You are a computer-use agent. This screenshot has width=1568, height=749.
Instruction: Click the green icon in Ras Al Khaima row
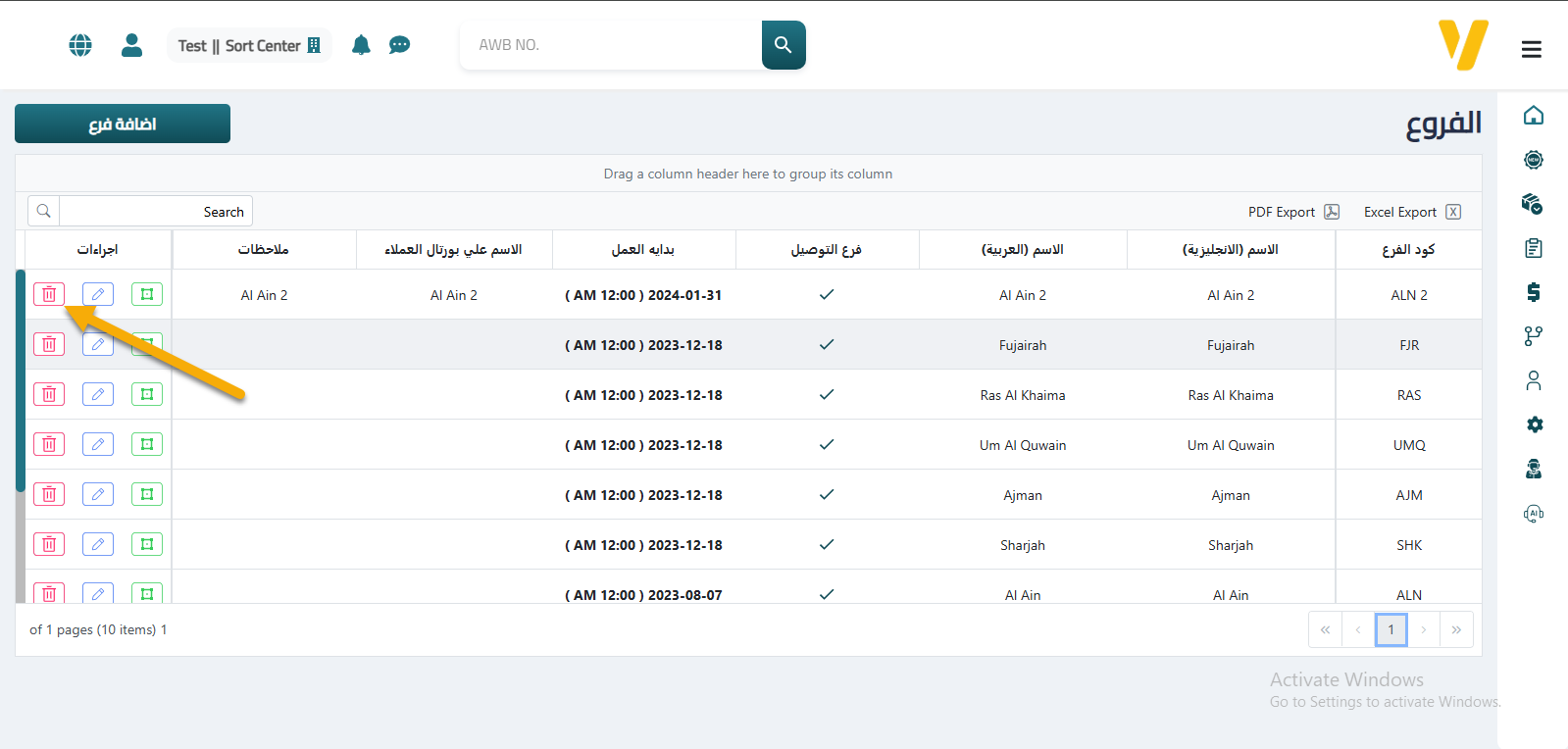[147, 394]
